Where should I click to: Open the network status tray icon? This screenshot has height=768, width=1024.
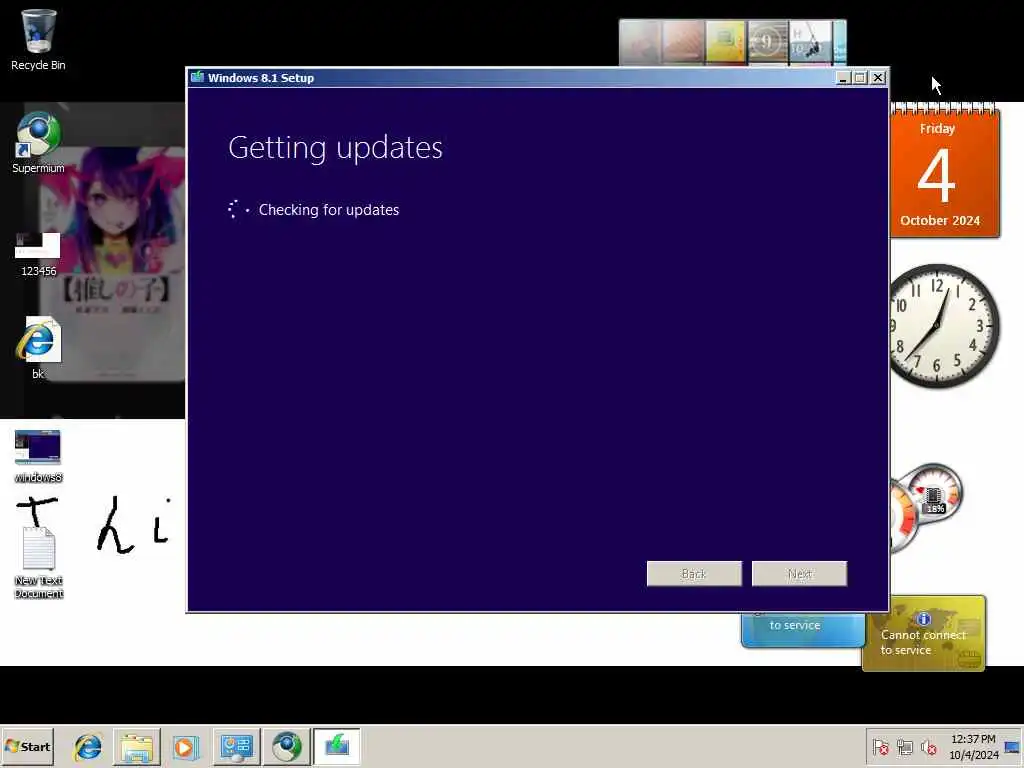point(904,747)
